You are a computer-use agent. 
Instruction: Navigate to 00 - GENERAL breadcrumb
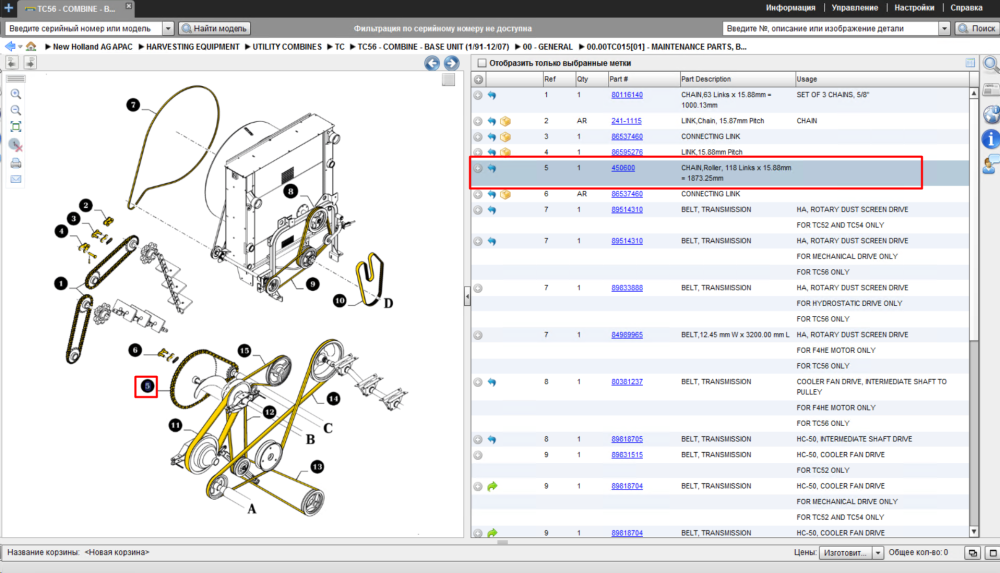click(547, 47)
